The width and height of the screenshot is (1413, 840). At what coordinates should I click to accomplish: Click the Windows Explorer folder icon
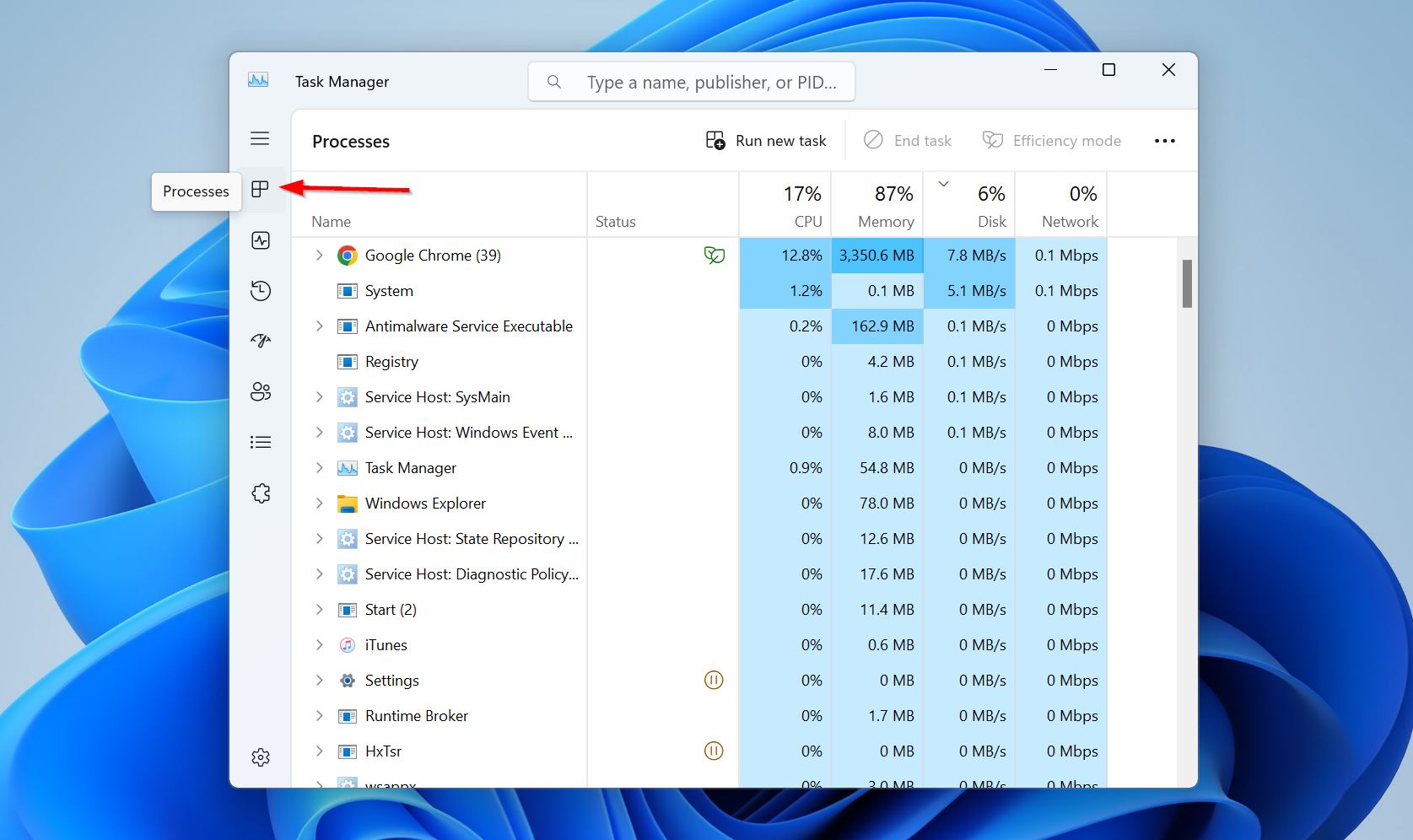pos(347,503)
